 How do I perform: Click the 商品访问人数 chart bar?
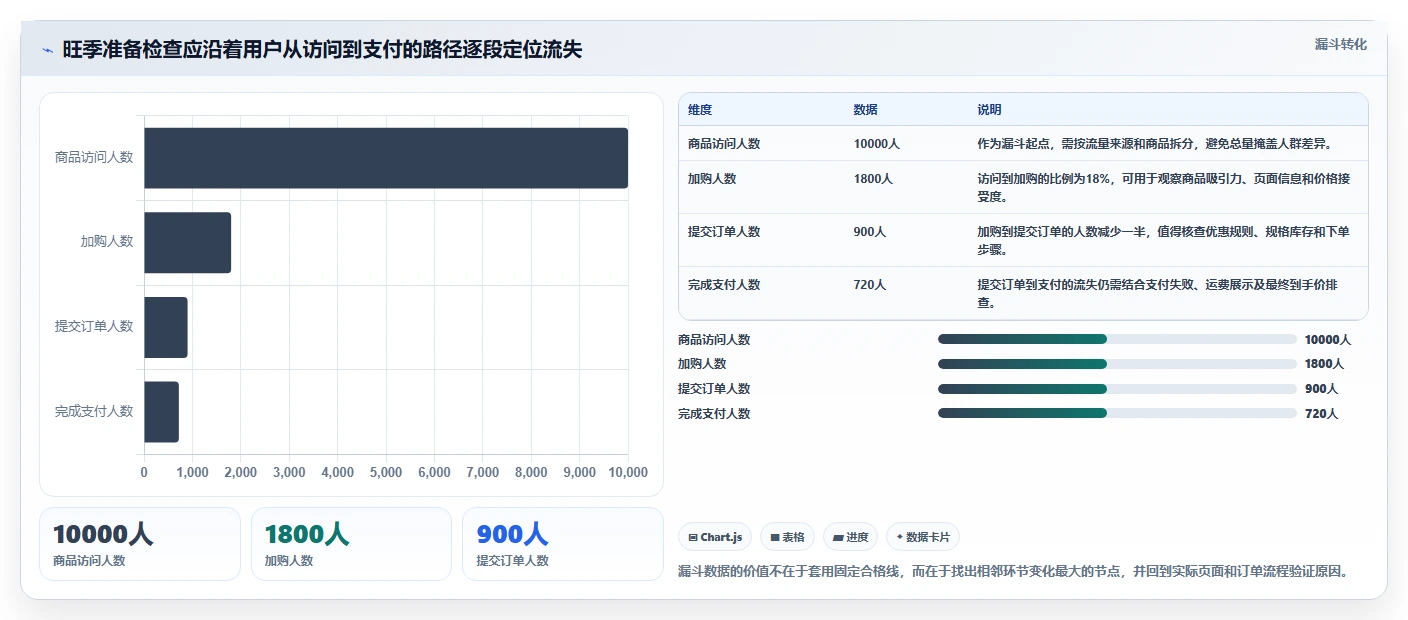[386, 158]
